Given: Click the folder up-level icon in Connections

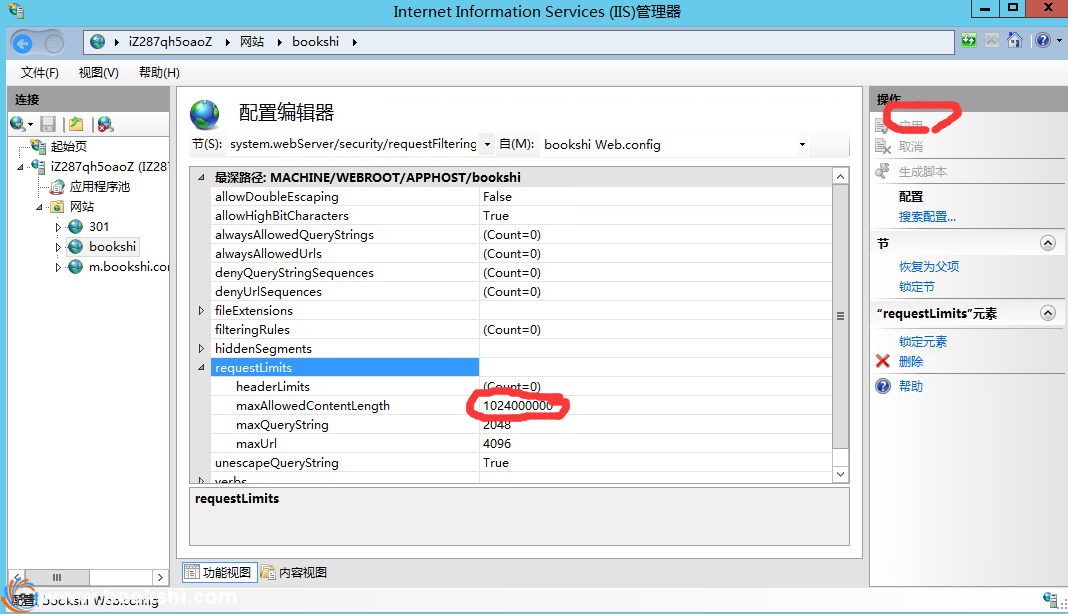Looking at the screenshot, I should [76, 124].
